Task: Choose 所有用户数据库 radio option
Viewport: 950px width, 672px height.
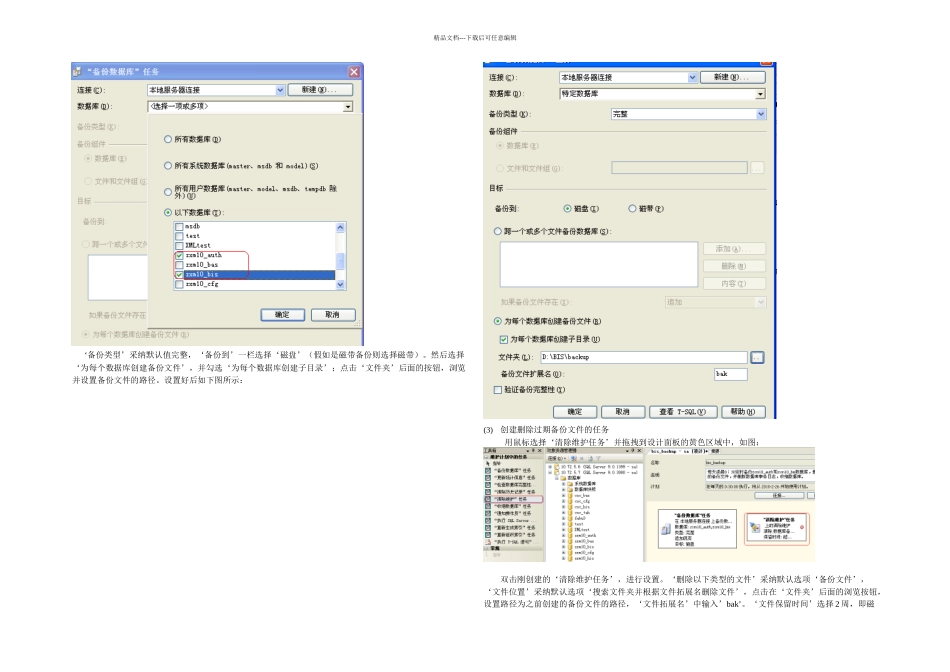Action: tap(168, 192)
